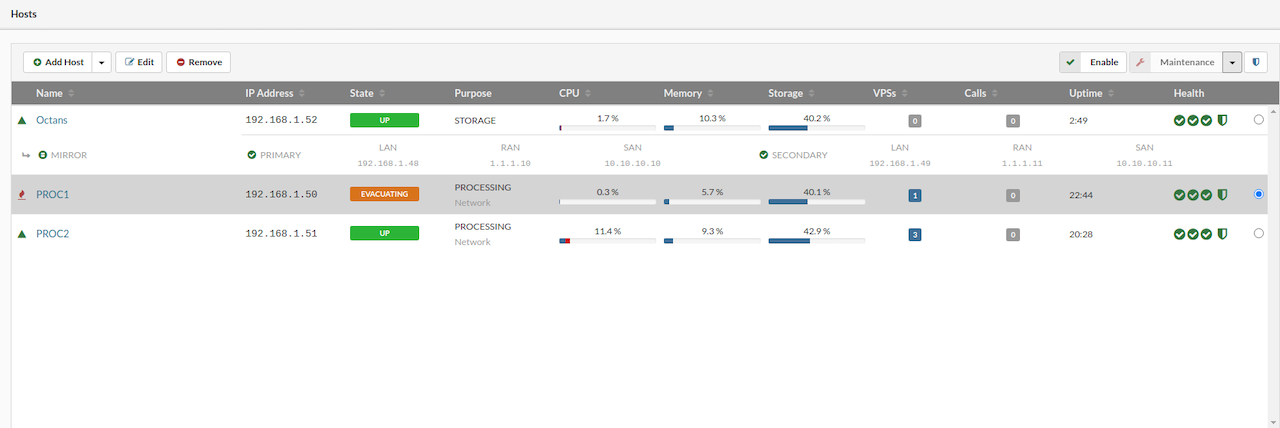The width and height of the screenshot is (1280, 428).
Task: Open the PROC2 host link
Action: point(52,234)
